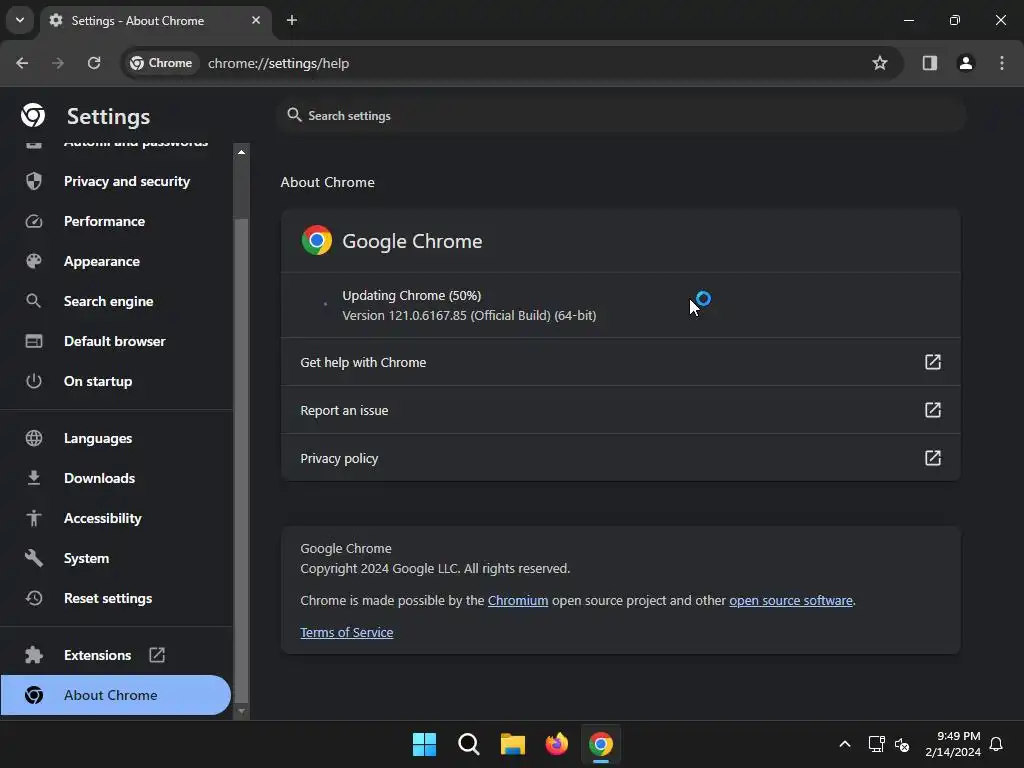Open the On startup settings section
This screenshot has width=1024, height=768.
point(116,381)
